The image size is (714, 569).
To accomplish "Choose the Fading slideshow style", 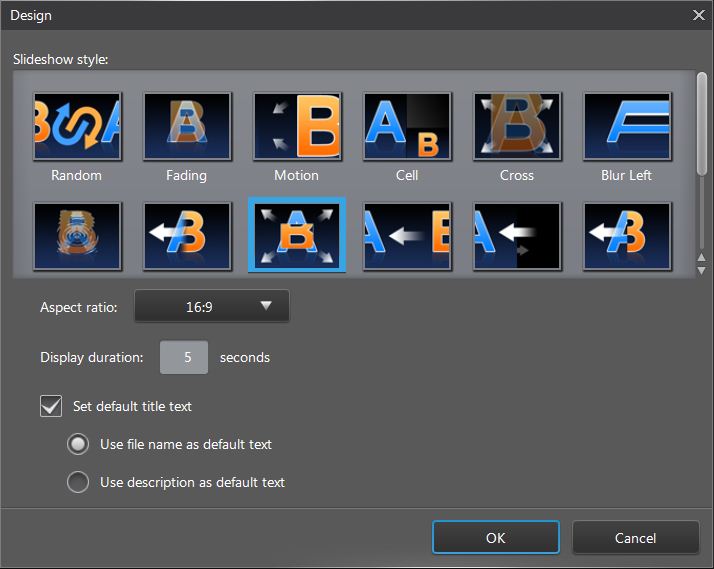I will coord(187,127).
